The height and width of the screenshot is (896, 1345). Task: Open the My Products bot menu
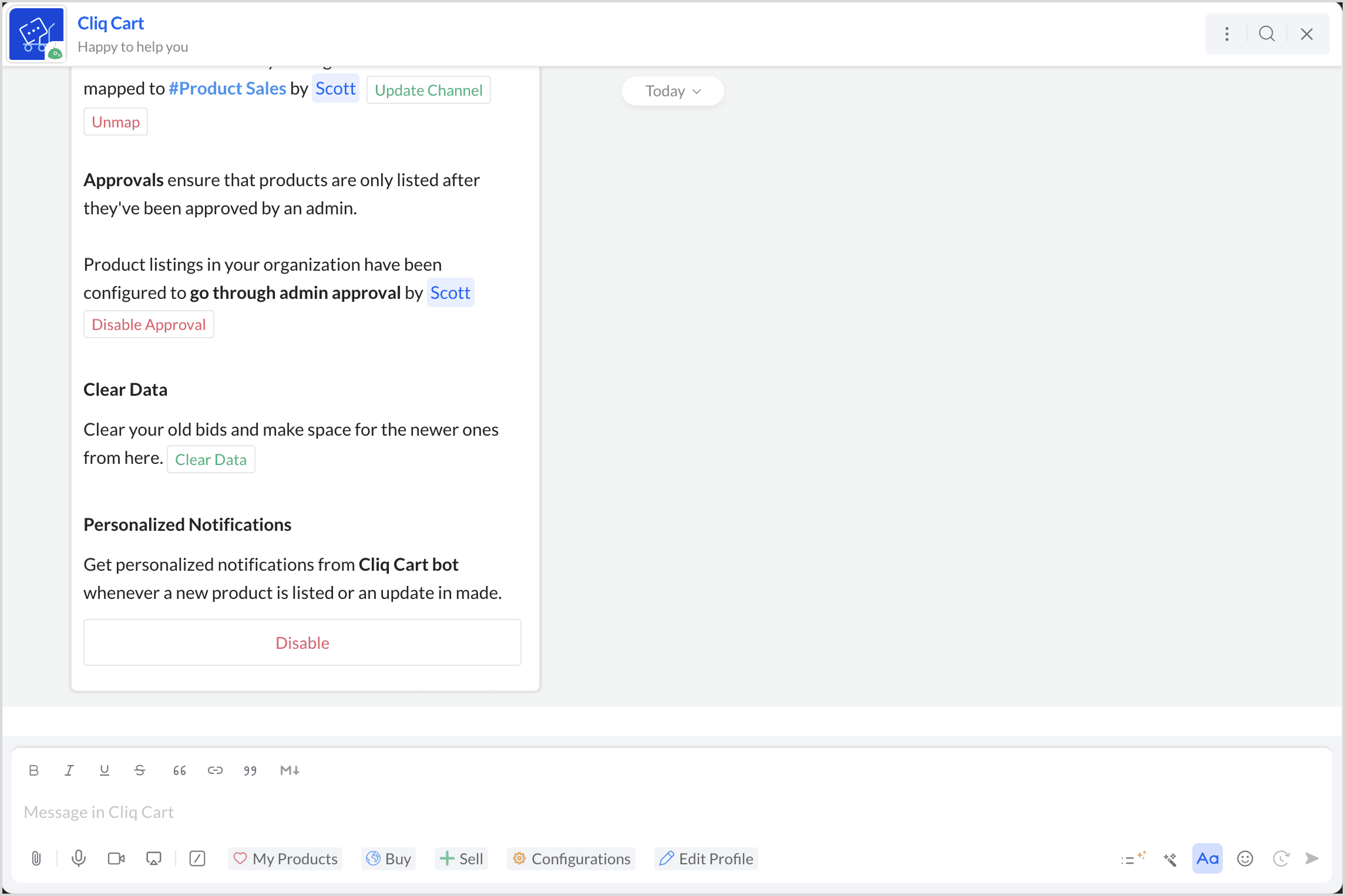[285, 858]
